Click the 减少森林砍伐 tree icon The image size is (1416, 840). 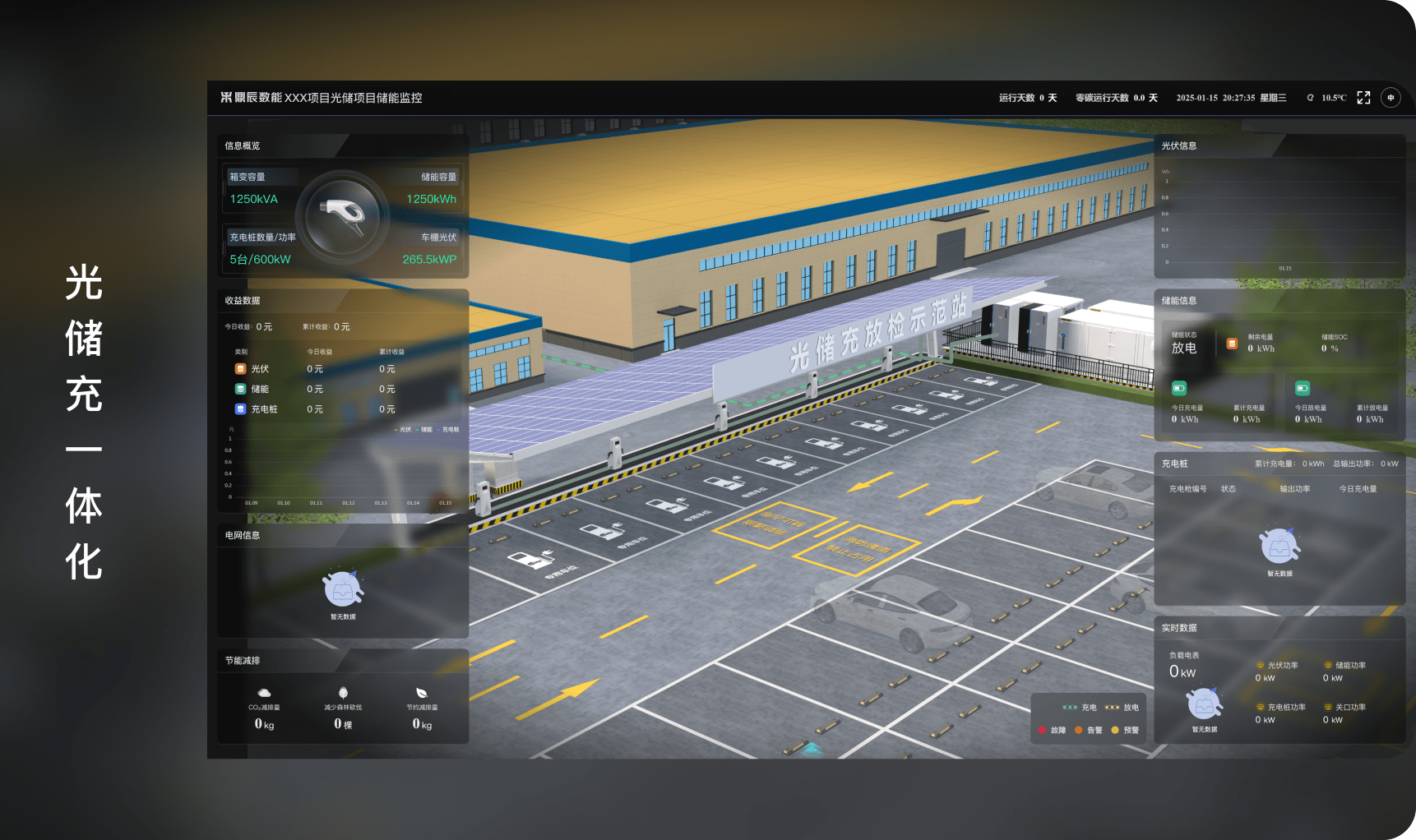(x=343, y=693)
